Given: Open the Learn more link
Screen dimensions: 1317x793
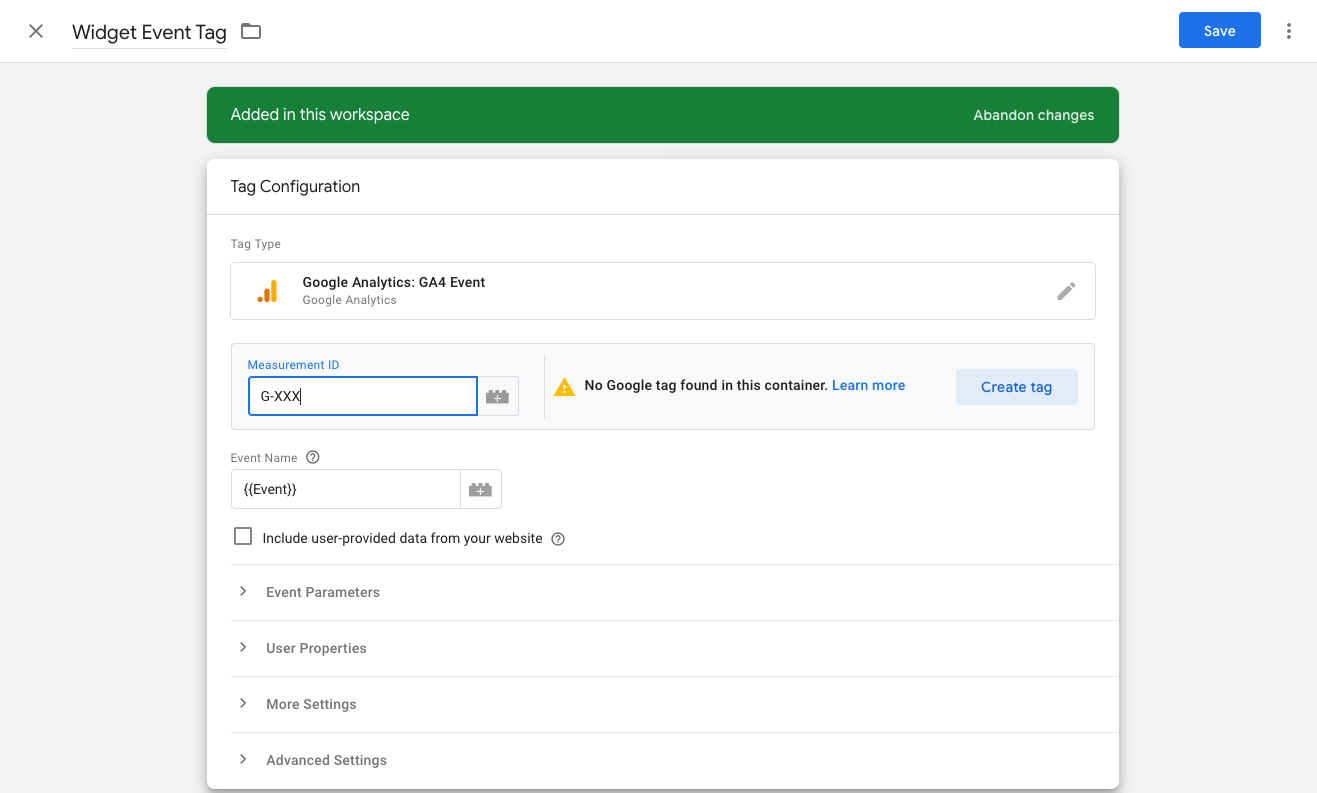Looking at the screenshot, I should pos(868,385).
